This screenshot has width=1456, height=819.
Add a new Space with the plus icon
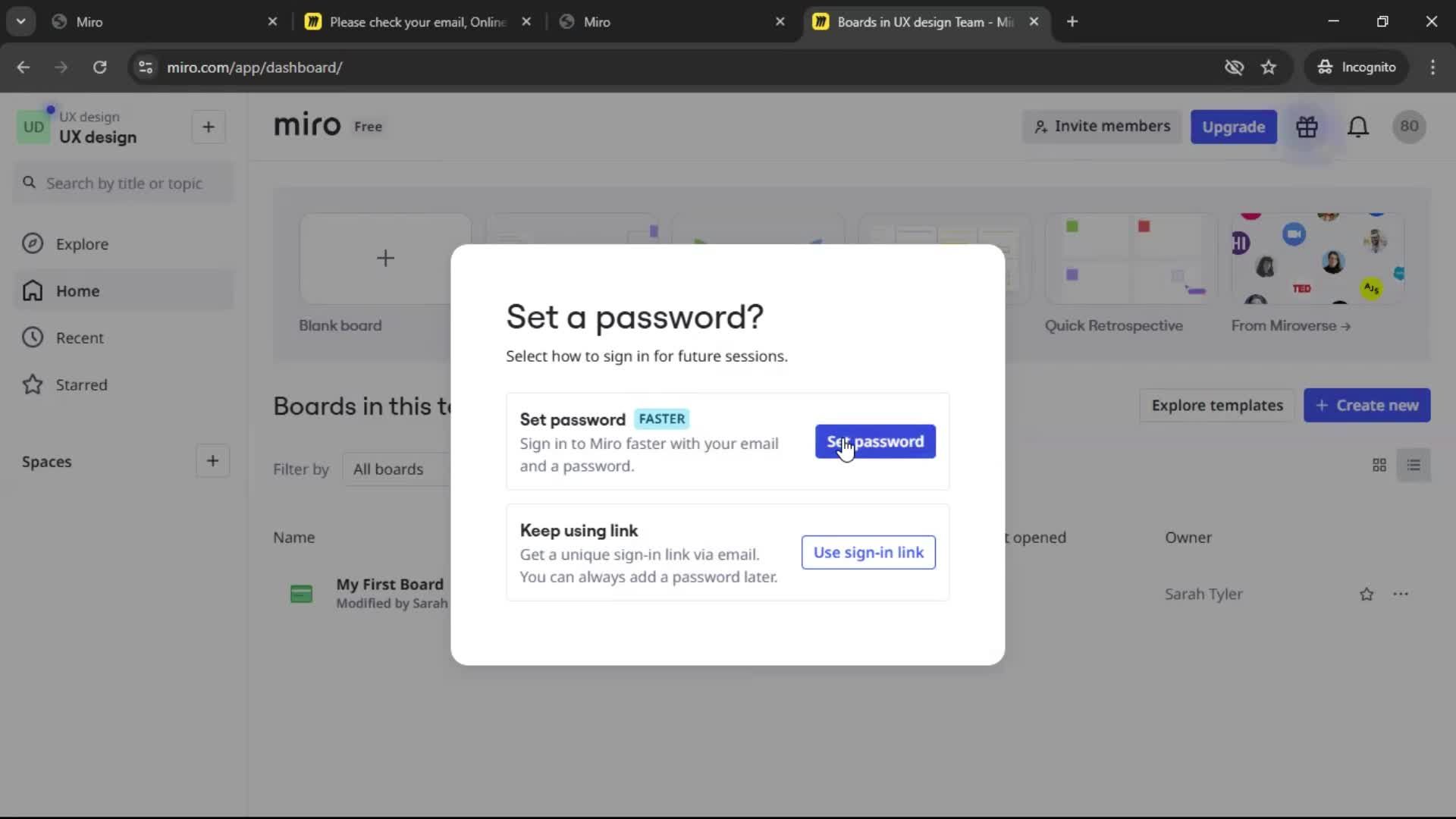[212, 461]
